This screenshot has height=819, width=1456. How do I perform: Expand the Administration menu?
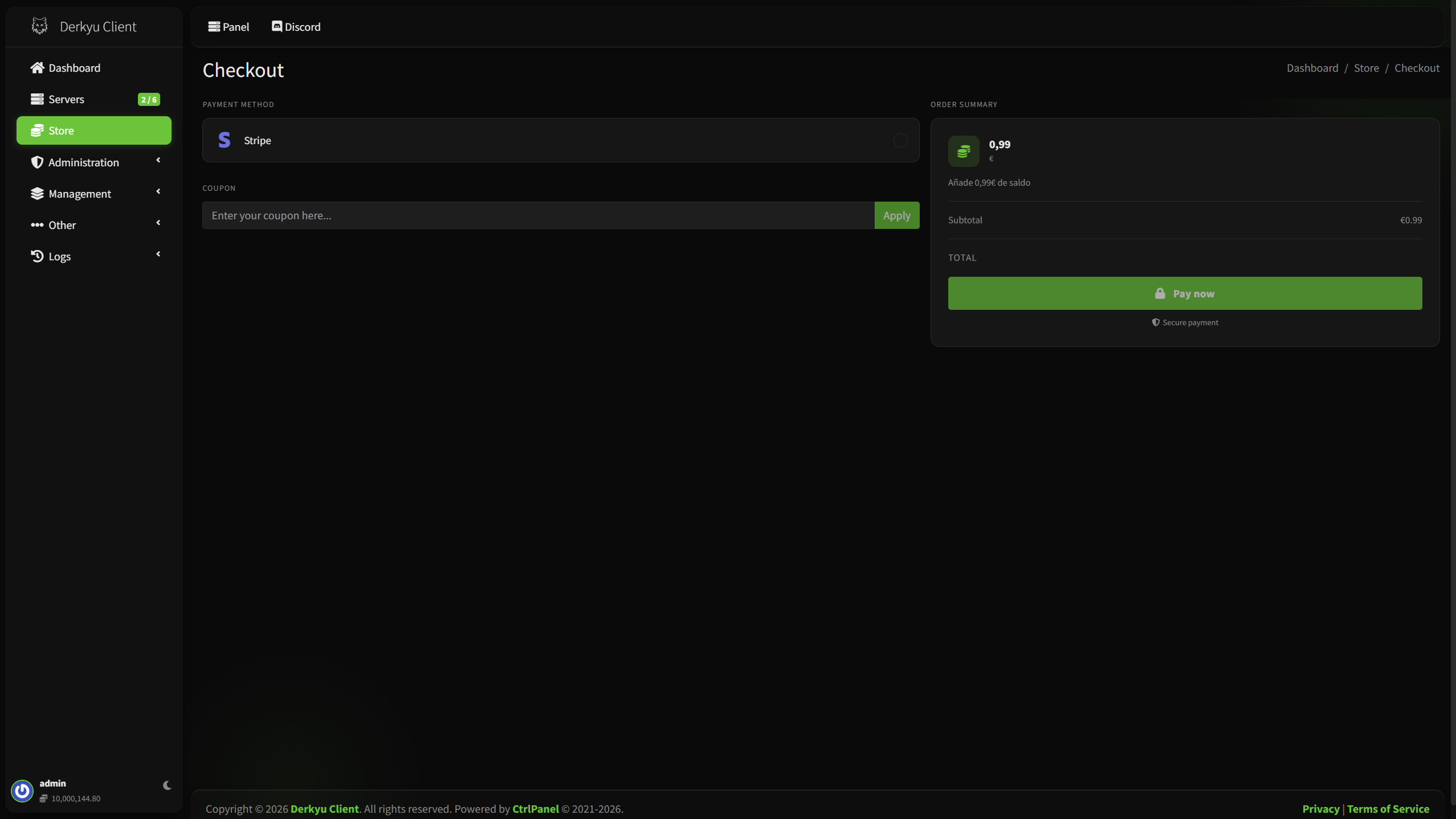coord(94,162)
